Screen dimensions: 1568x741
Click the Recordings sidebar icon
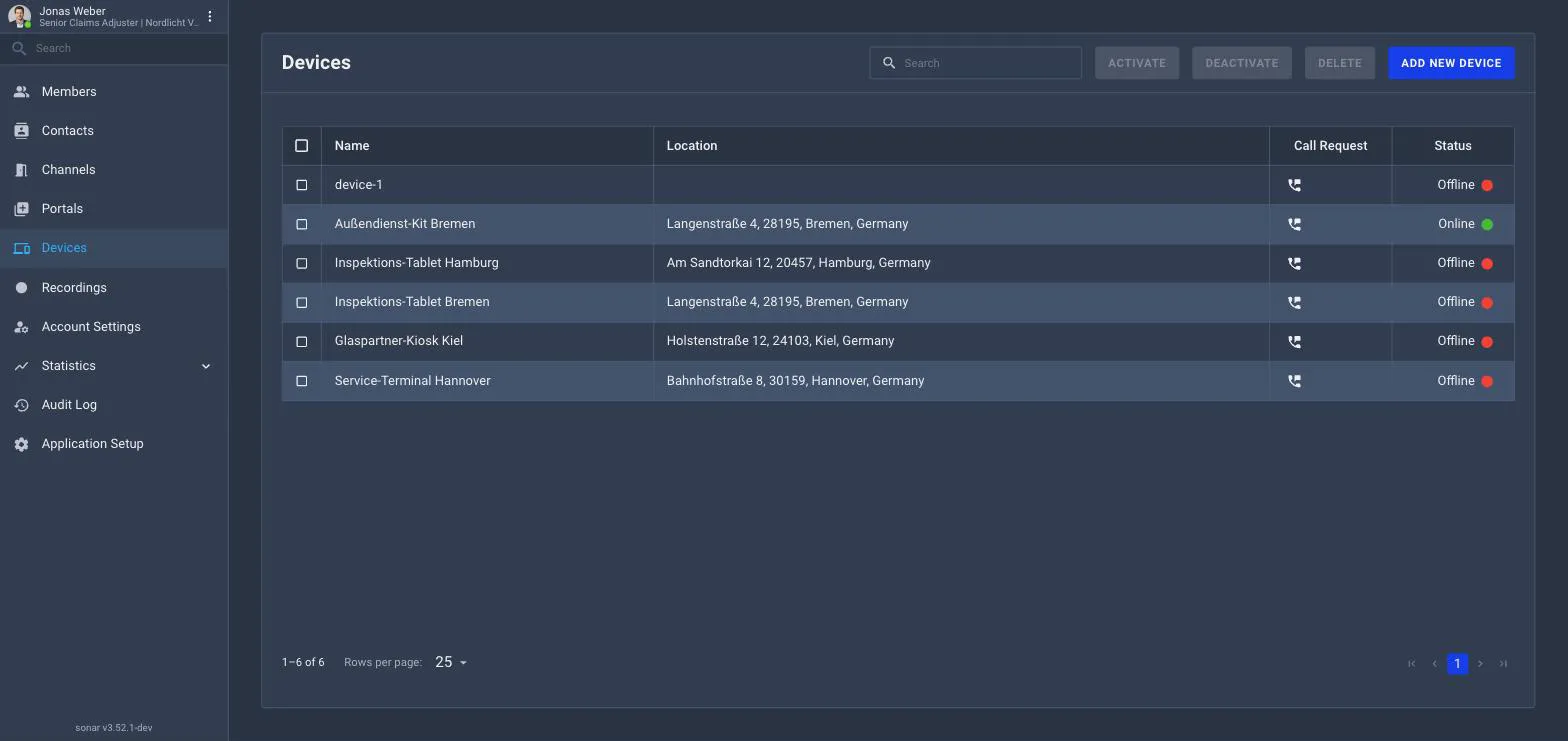click(x=21, y=288)
